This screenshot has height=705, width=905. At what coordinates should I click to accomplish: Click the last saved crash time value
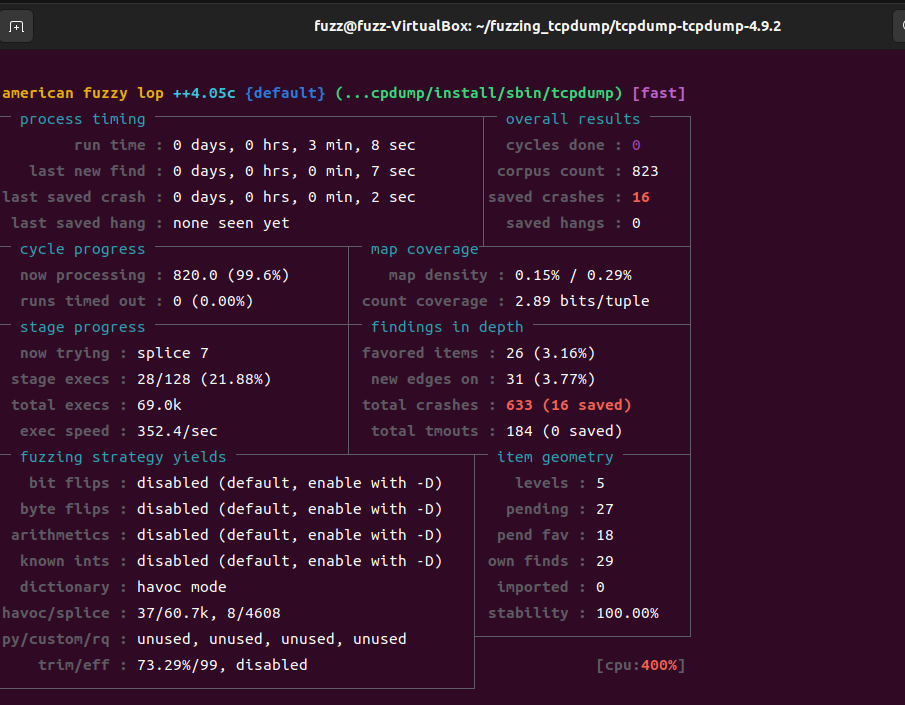point(294,197)
